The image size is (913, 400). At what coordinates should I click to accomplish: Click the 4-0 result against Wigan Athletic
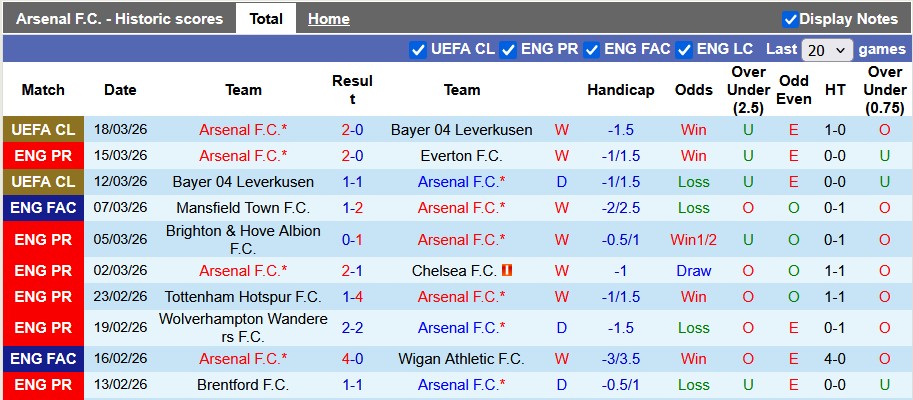[x=352, y=359]
